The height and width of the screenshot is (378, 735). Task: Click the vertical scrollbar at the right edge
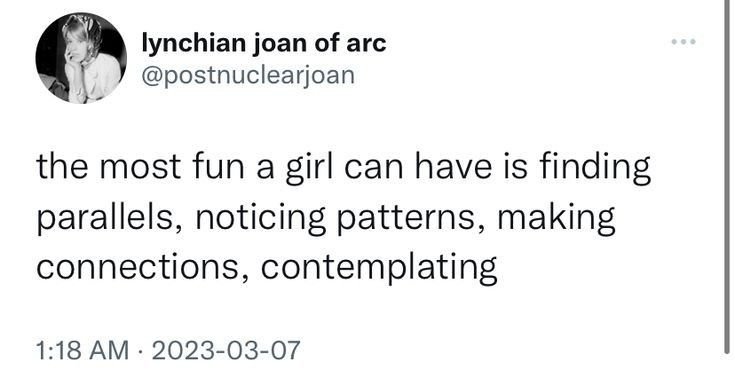[727, 178]
